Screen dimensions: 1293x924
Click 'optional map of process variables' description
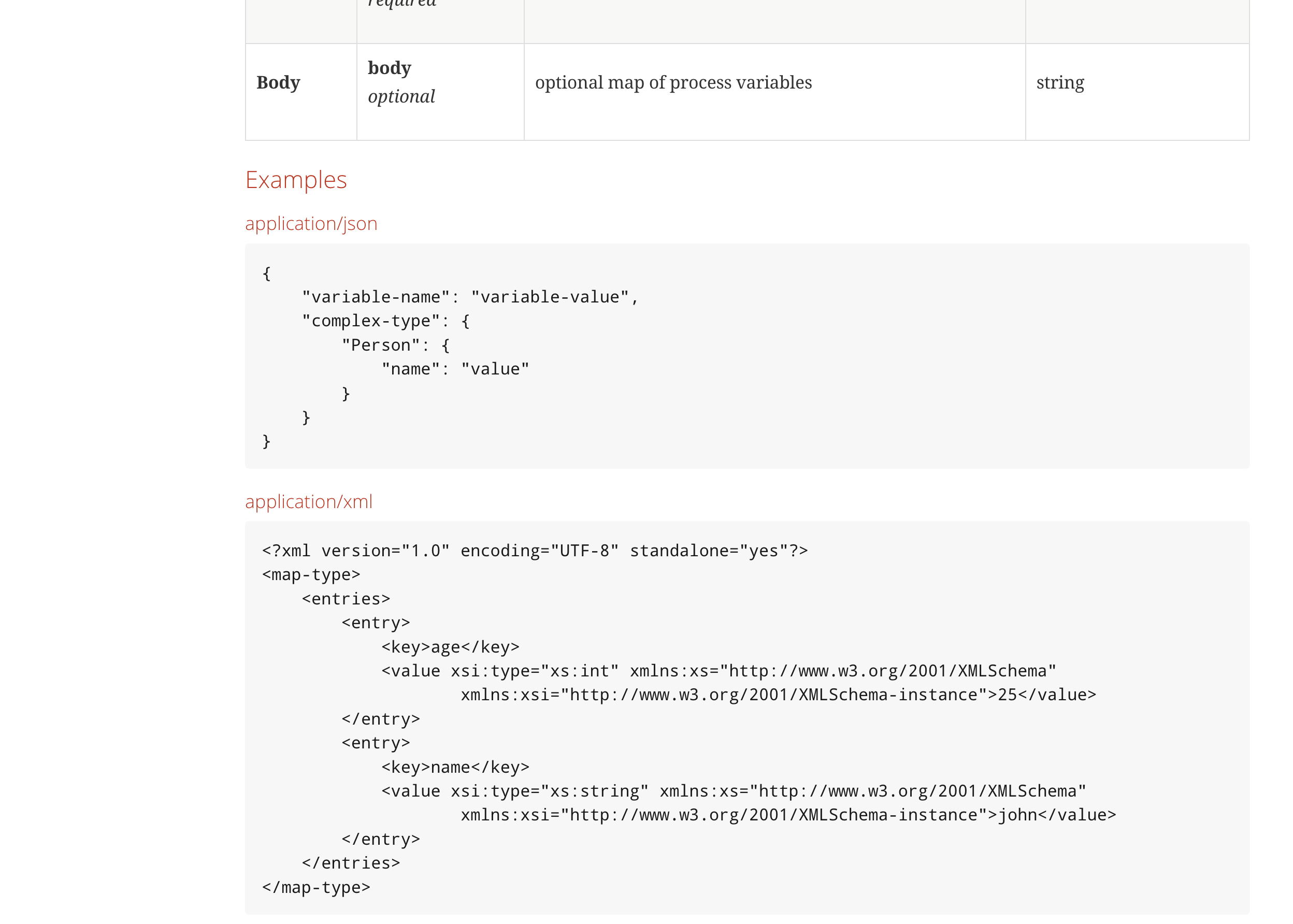(x=673, y=82)
